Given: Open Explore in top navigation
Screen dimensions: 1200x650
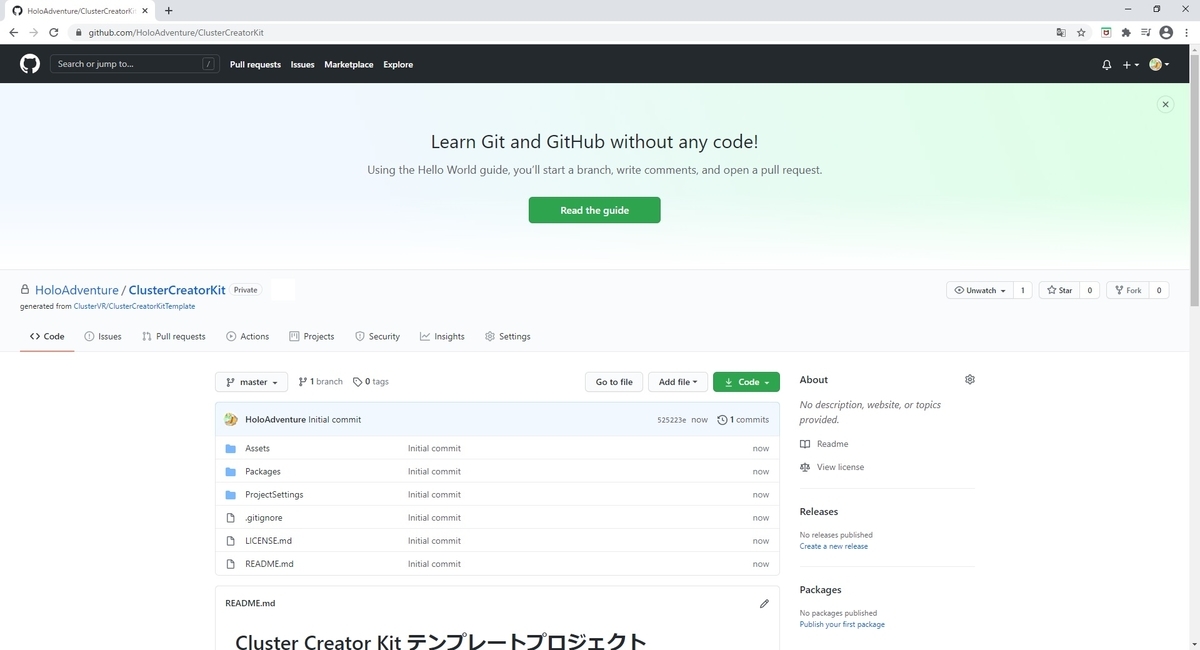Looking at the screenshot, I should click(x=398, y=64).
